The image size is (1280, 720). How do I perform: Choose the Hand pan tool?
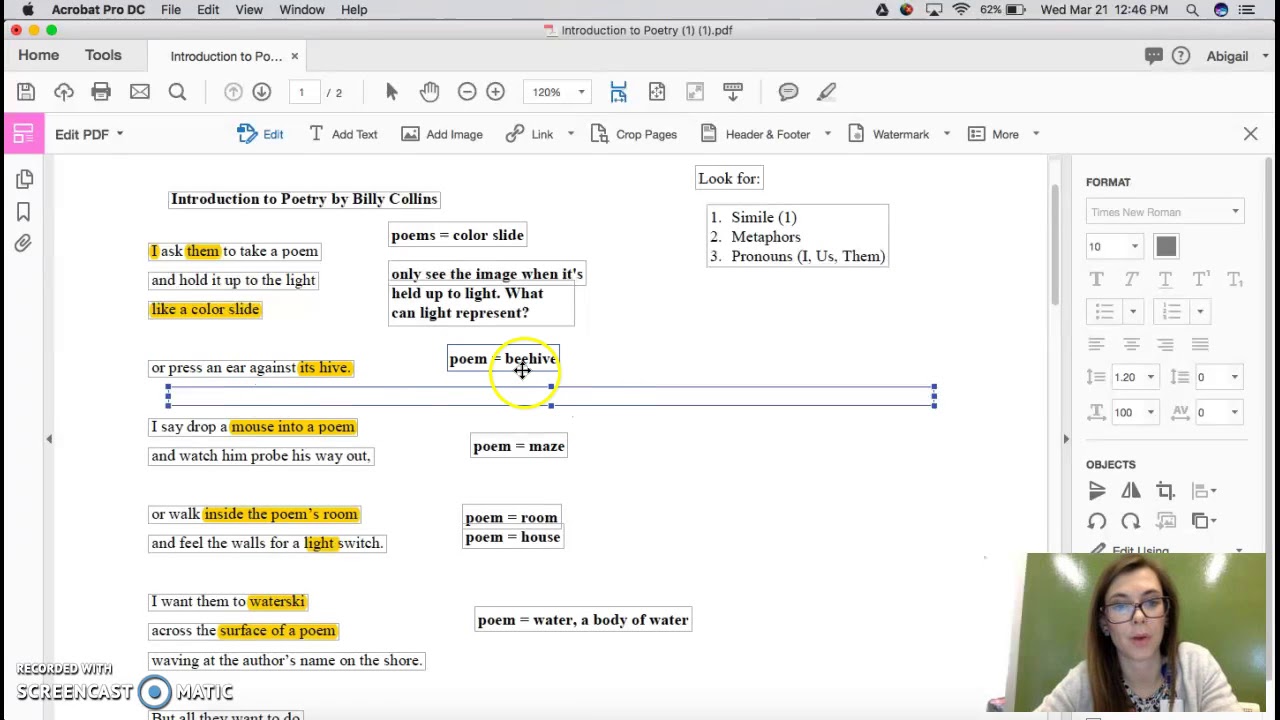coord(429,92)
